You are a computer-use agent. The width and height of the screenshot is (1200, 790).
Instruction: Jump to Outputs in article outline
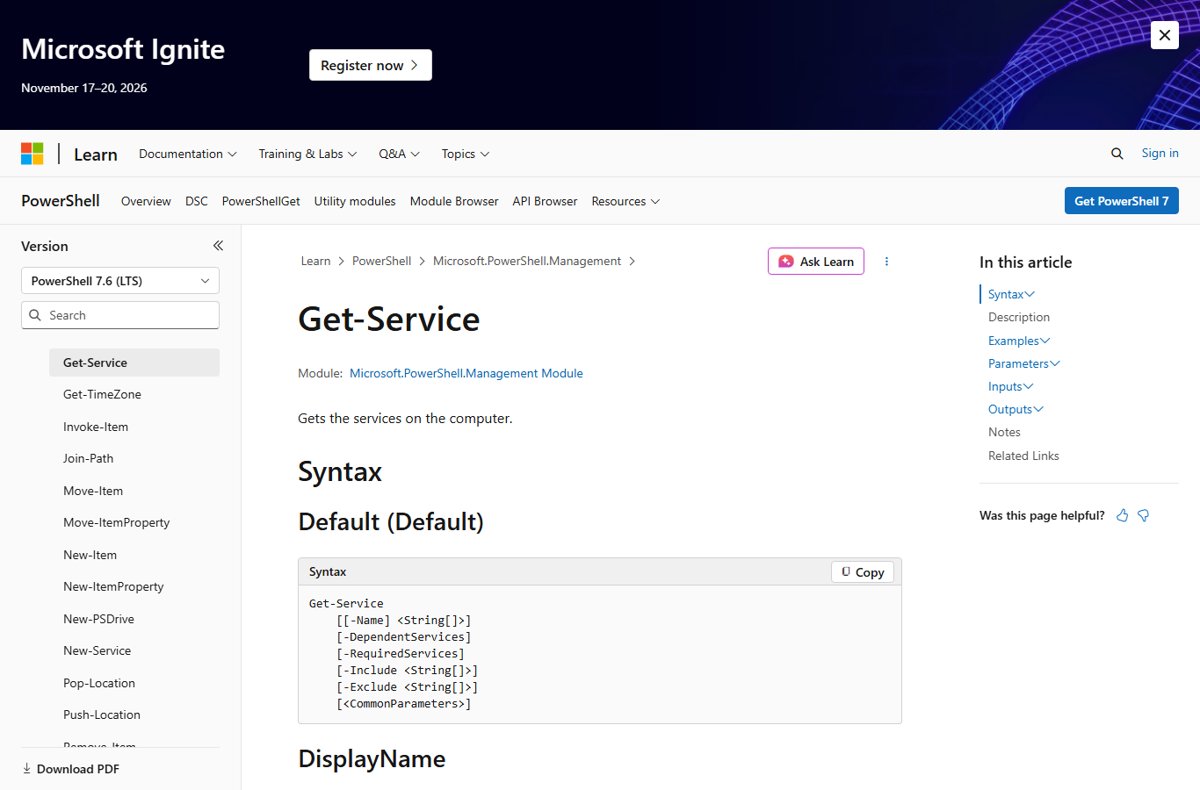coord(1015,410)
